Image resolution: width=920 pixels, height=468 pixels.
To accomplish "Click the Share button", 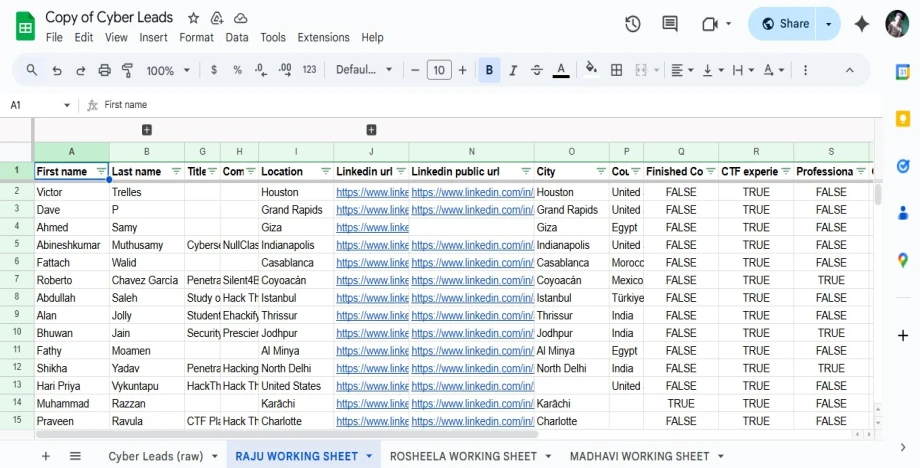I will point(784,24).
